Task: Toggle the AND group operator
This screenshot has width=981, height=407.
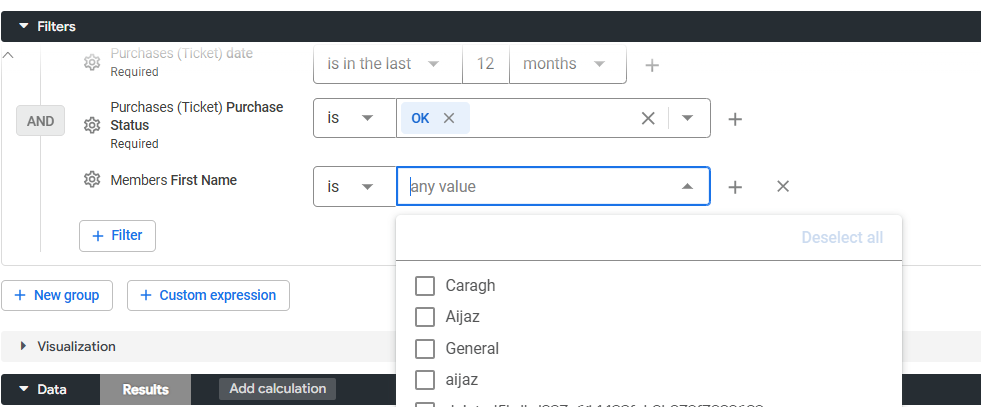Action: pyautogui.click(x=41, y=121)
